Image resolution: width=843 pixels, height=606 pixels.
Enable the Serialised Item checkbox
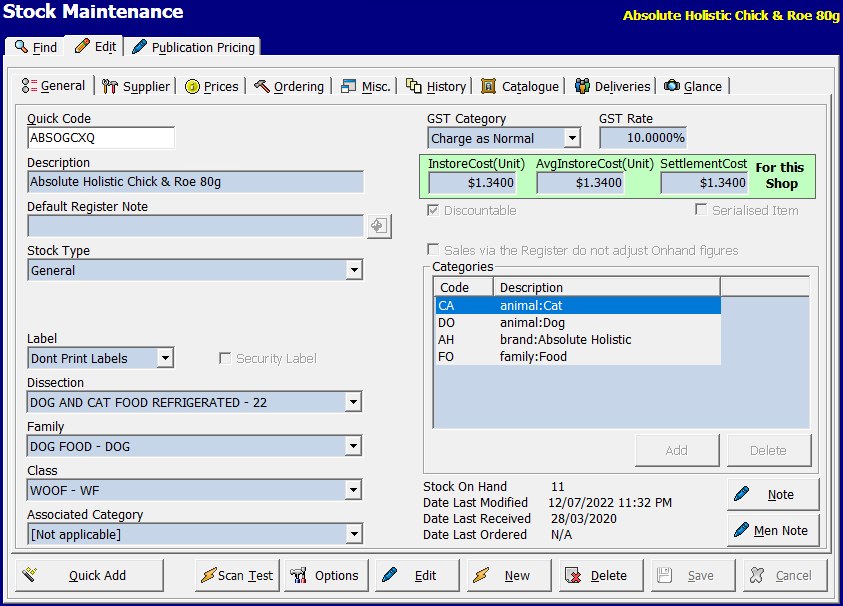(701, 210)
